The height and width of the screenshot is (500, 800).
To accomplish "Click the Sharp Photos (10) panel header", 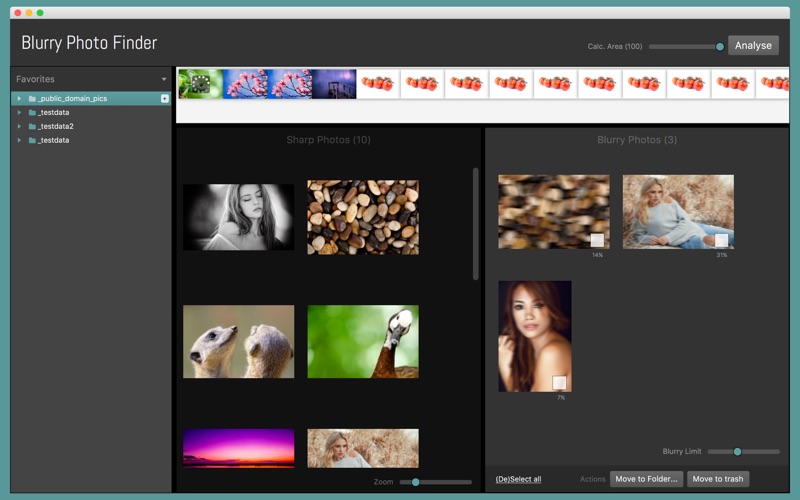I will pos(328,140).
